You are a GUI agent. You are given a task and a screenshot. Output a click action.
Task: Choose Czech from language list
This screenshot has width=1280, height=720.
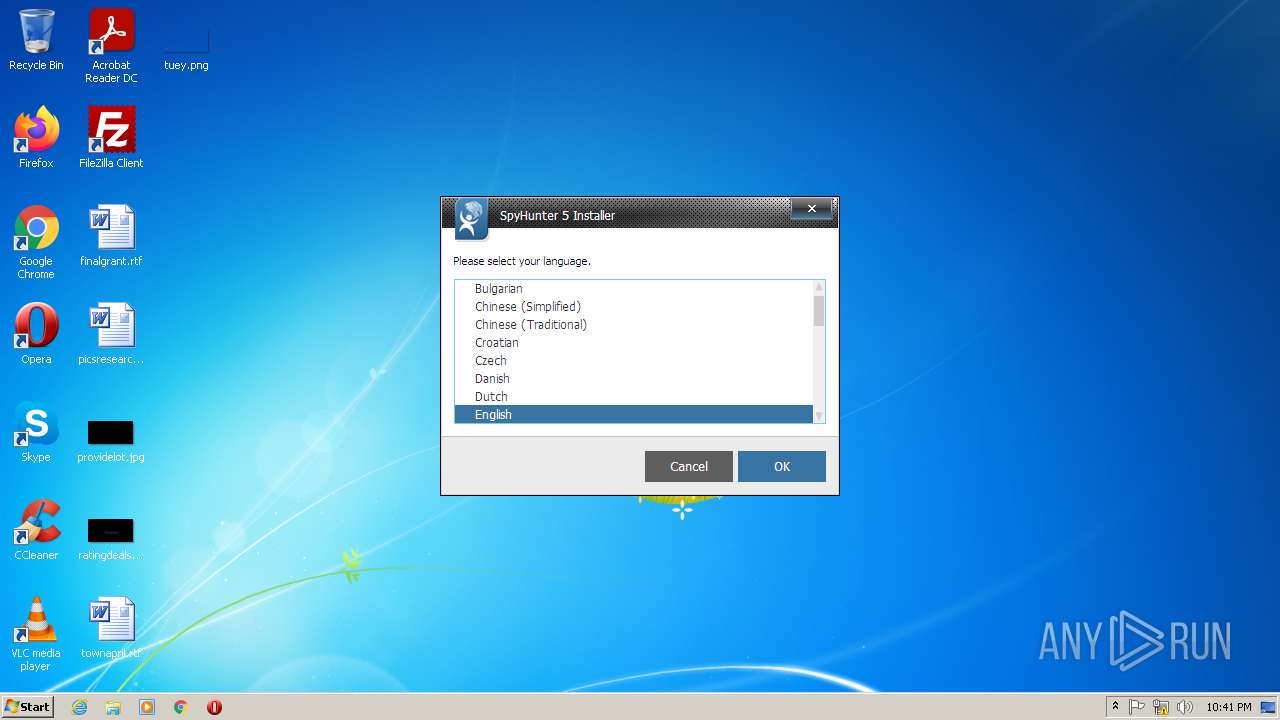coord(634,361)
